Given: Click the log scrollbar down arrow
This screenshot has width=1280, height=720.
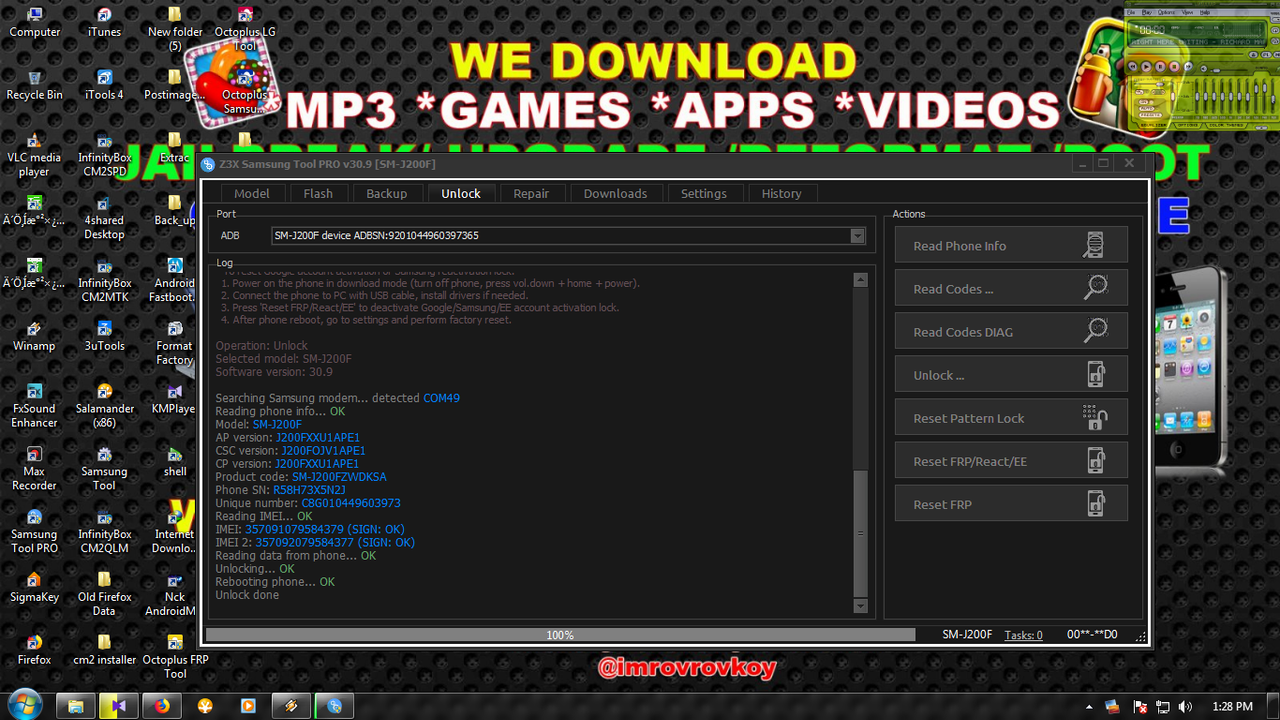Looking at the screenshot, I should pyautogui.click(x=860, y=606).
